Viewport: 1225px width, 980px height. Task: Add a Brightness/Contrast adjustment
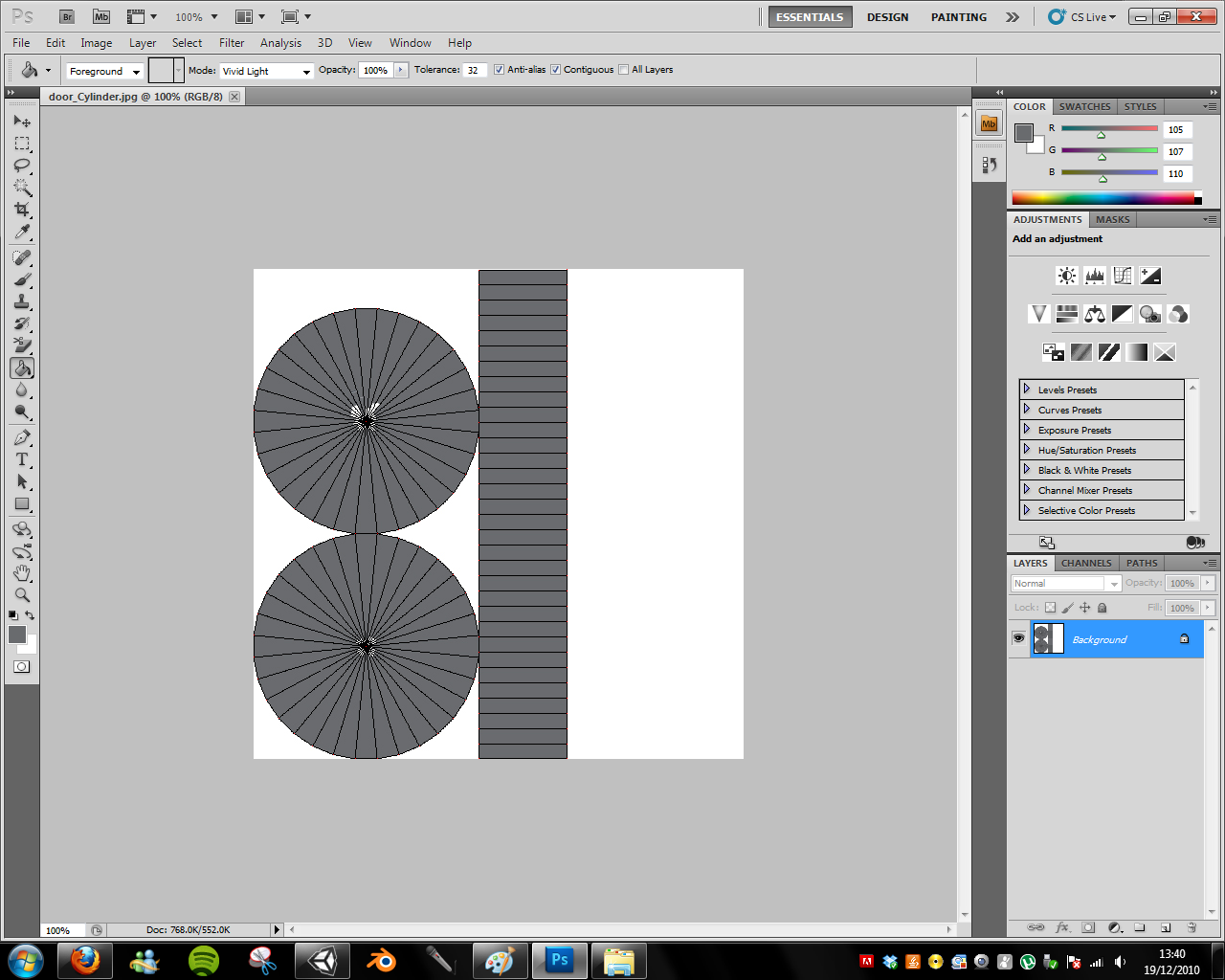click(x=1066, y=276)
